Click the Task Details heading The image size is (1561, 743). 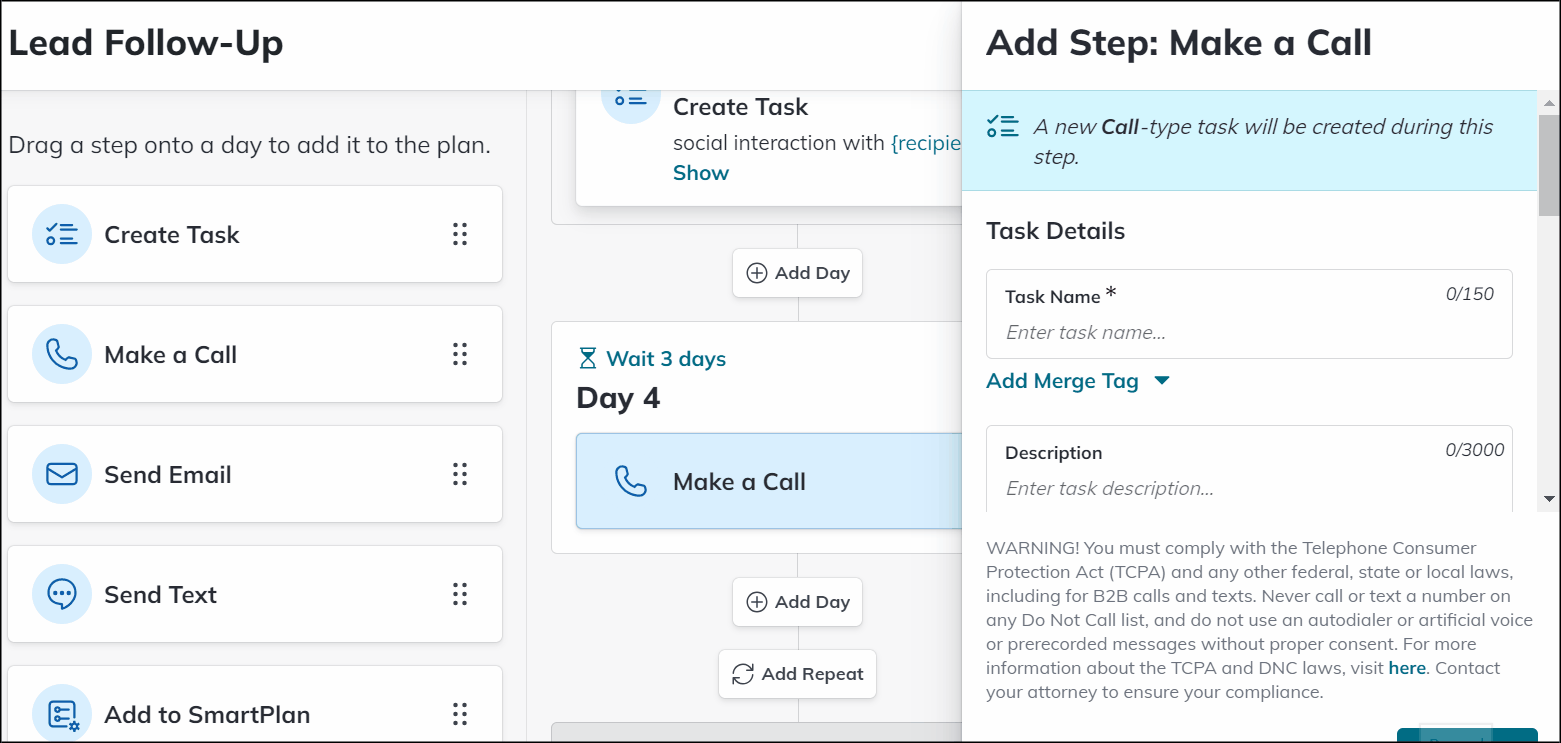tap(1055, 231)
